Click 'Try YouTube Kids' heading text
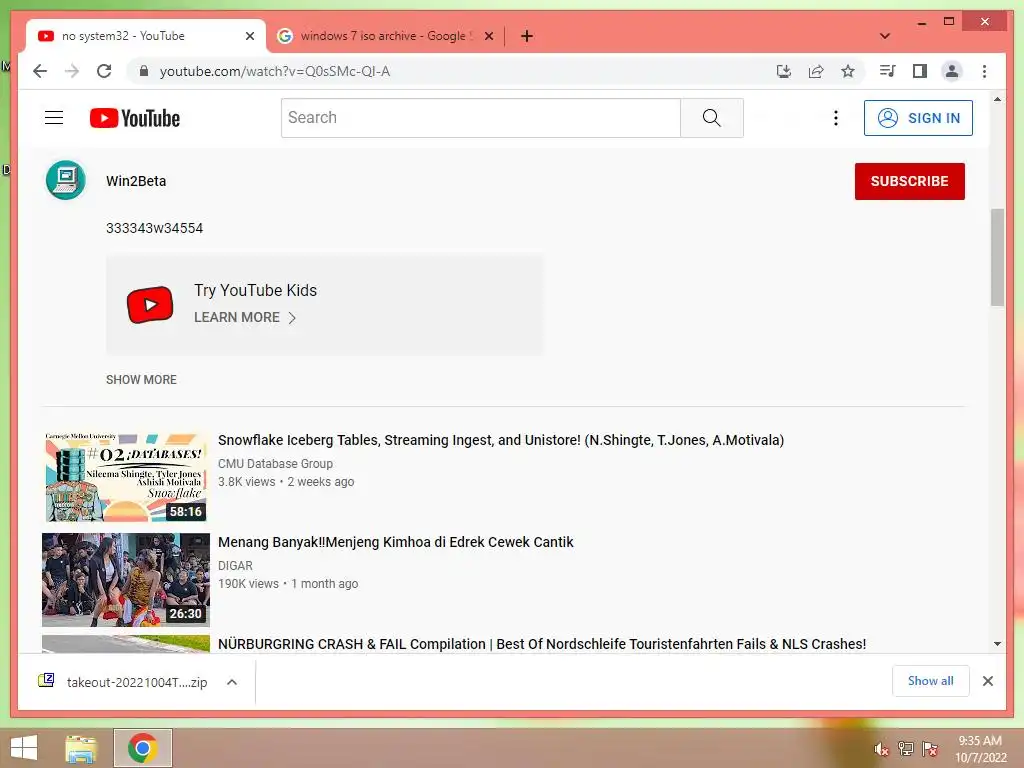 point(255,290)
